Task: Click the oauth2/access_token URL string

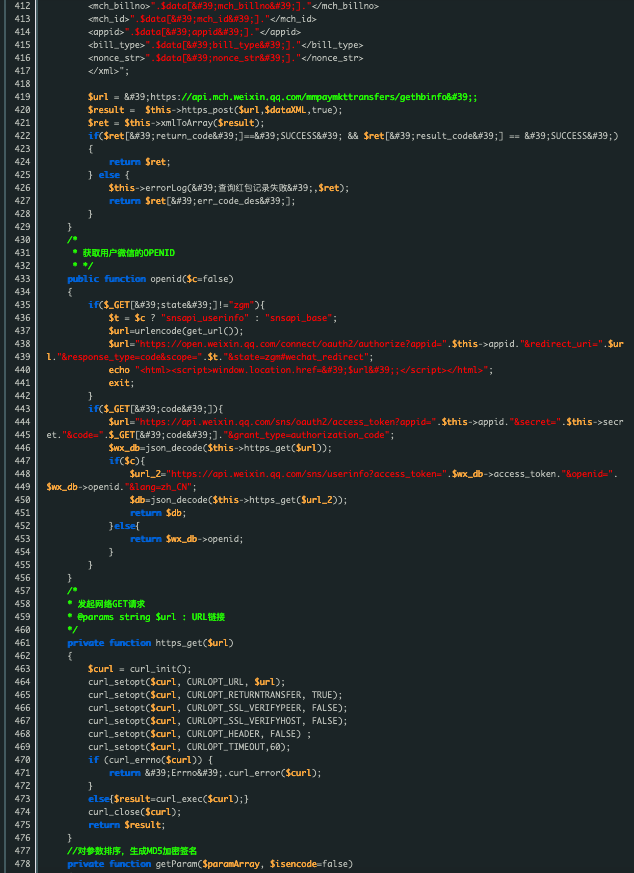Action: pyautogui.click(x=287, y=422)
